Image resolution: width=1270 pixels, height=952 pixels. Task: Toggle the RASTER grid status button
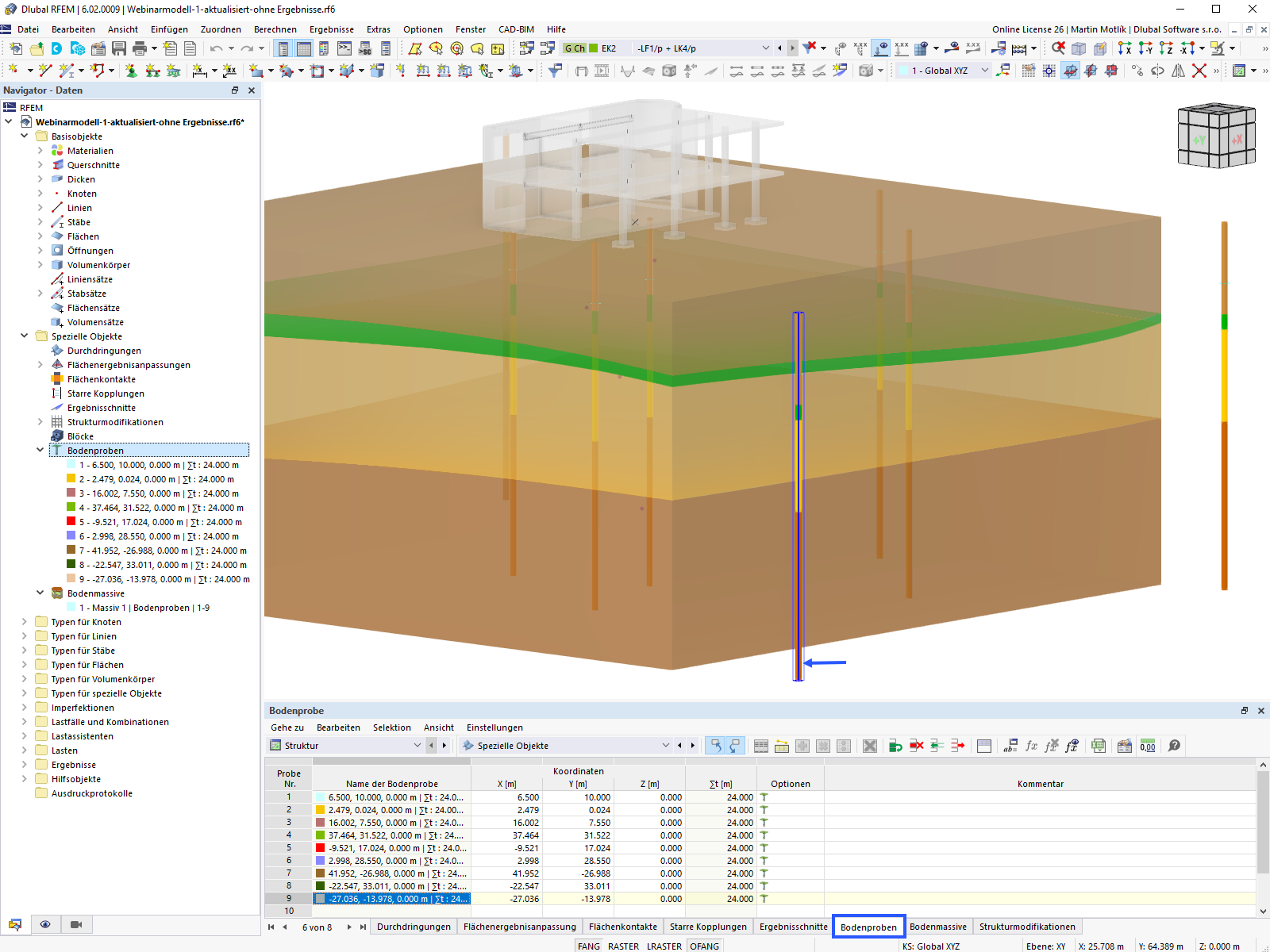coord(623,946)
